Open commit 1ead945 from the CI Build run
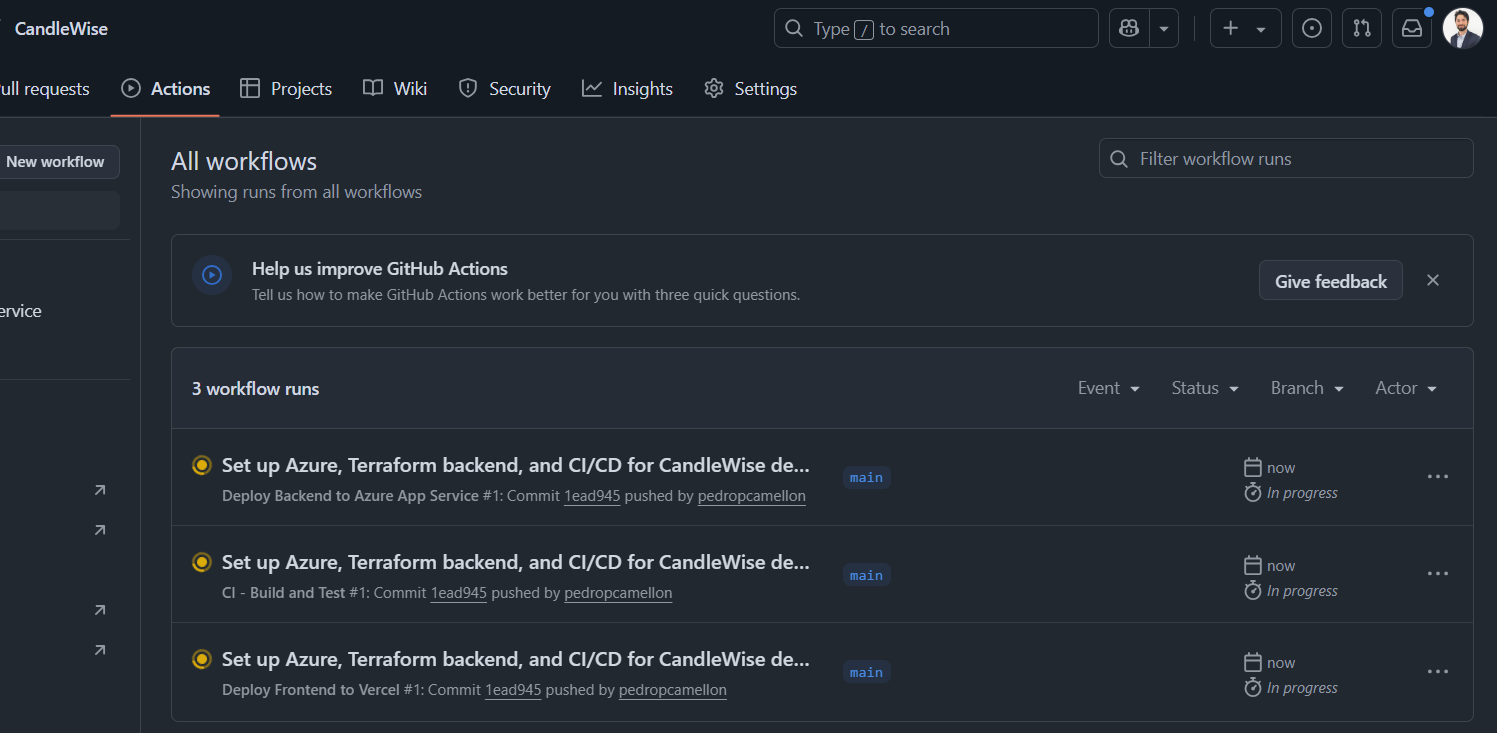The height and width of the screenshot is (733, 1497). pos(458,592)
